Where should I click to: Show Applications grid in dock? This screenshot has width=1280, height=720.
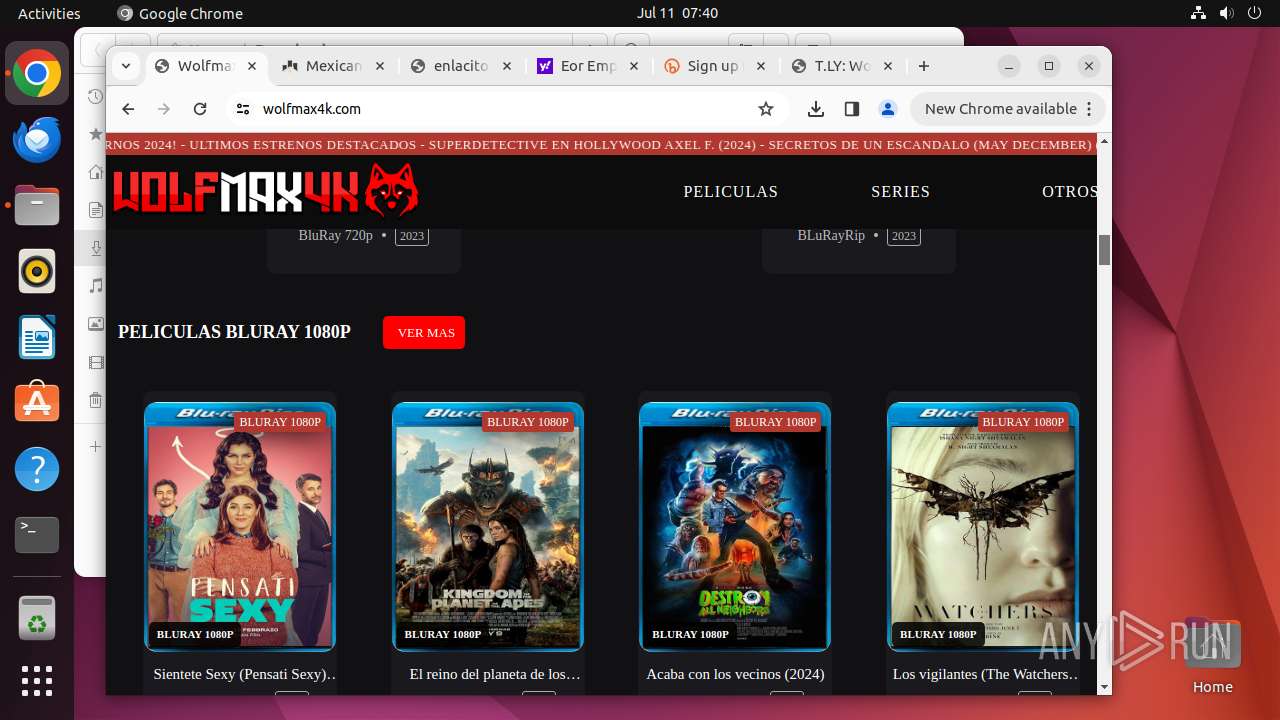[37, 680]
